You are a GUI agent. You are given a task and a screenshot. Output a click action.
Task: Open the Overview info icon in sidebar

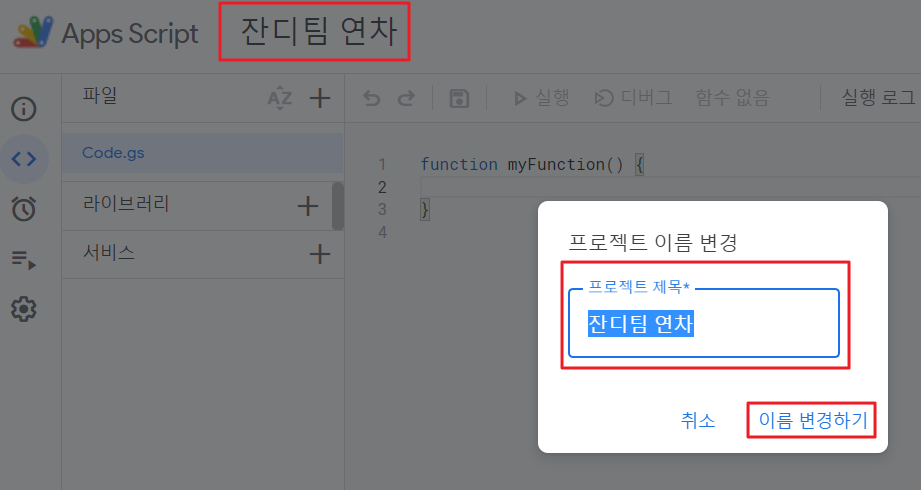click(x=24, y=108)
